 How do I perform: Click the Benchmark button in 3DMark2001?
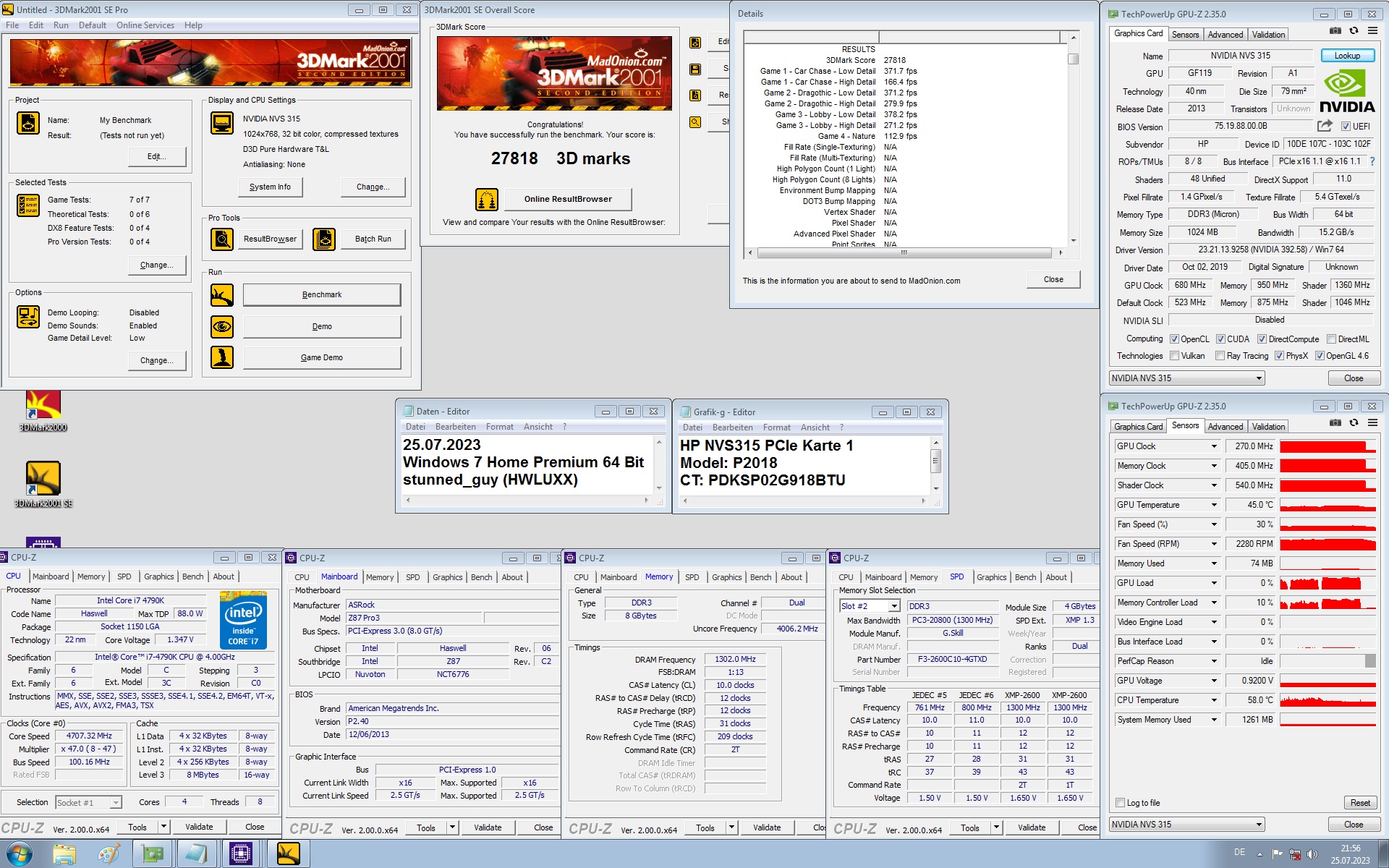(322, 295)
